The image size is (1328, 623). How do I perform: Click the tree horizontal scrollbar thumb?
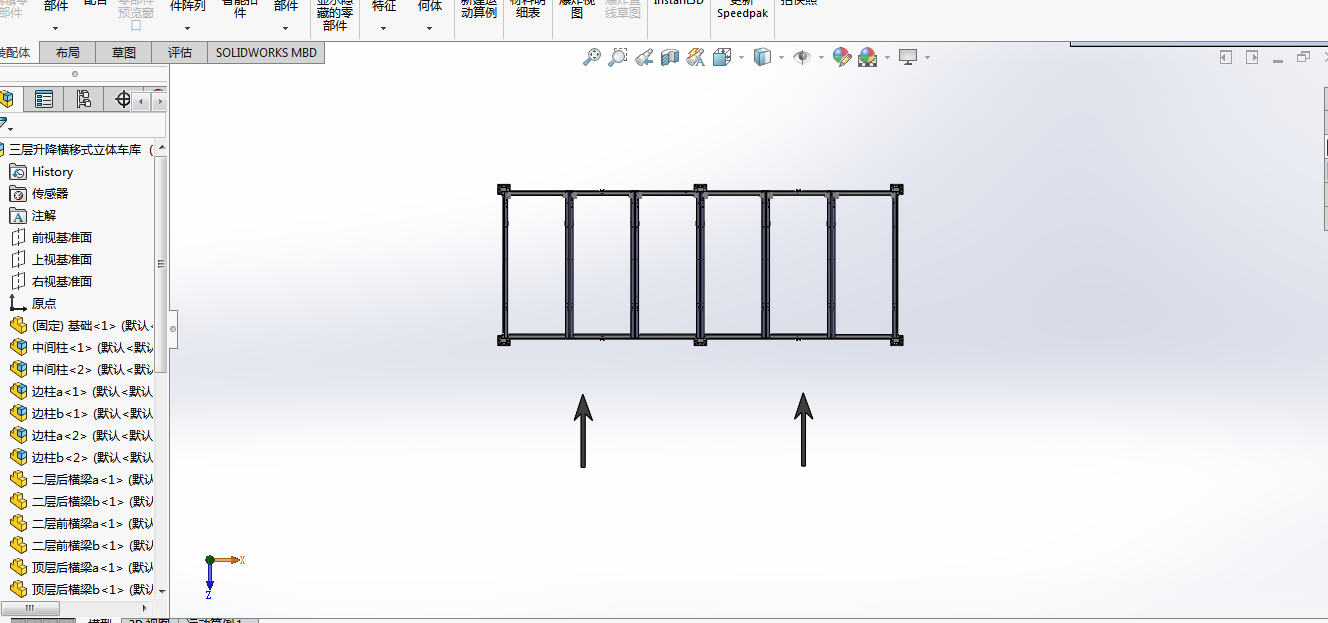coord(30,608)
